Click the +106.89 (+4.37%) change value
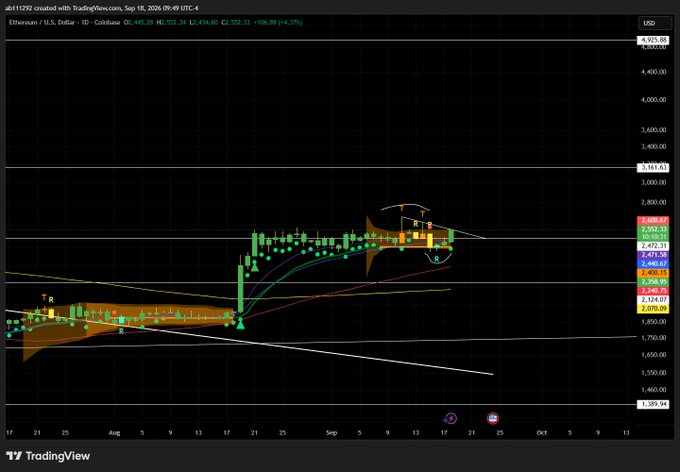The width and height of the screenshot is (680, 472). coord(278,22)
